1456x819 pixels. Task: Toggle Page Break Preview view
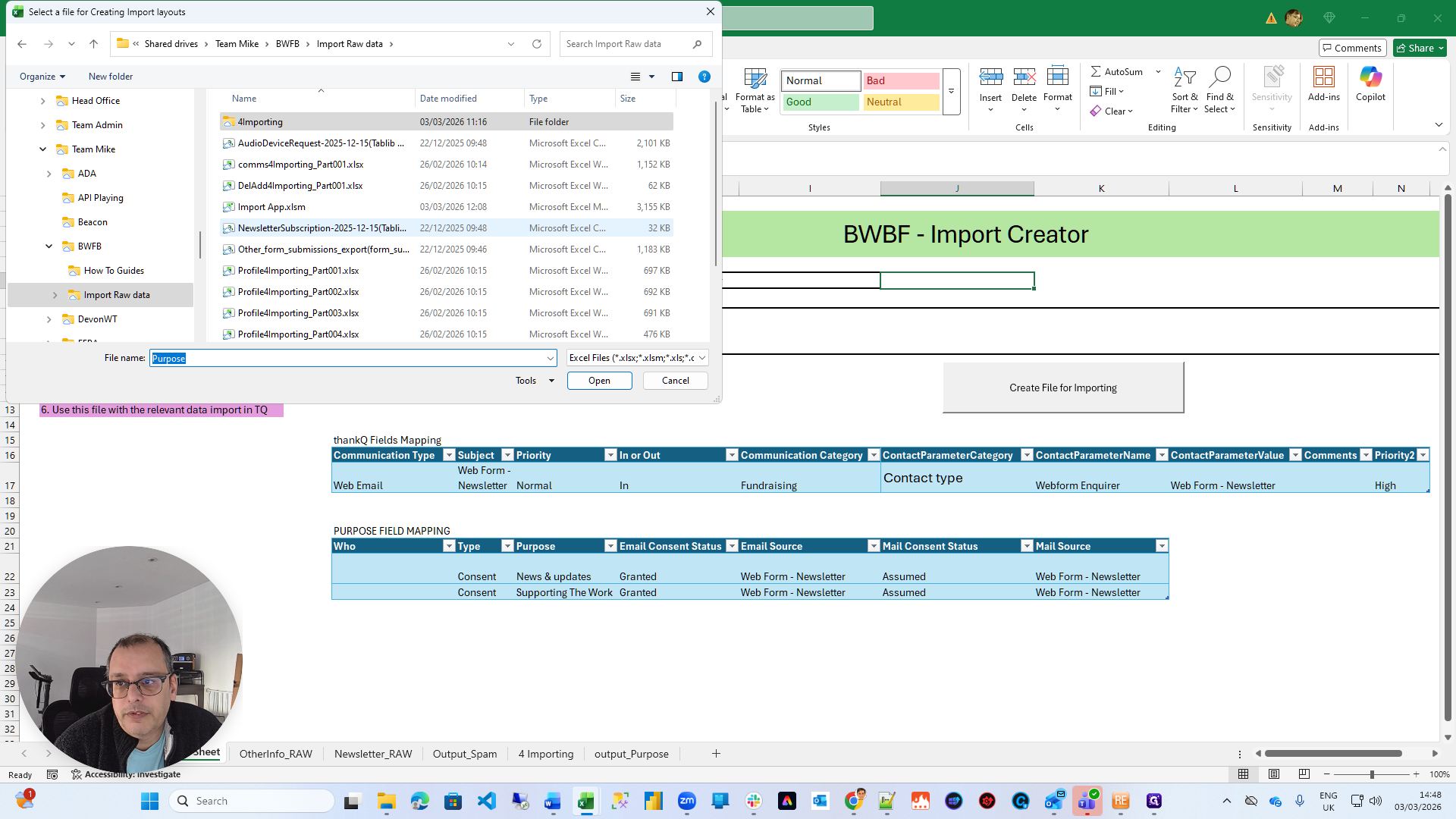(x=1304, y=774)
